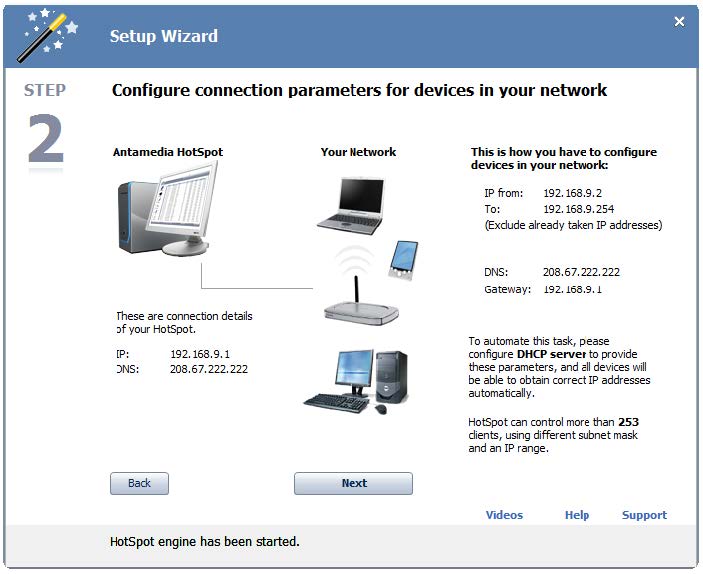Click the 'Your Network' heading
Screen dimensions: 703x574
click(358, 152)
